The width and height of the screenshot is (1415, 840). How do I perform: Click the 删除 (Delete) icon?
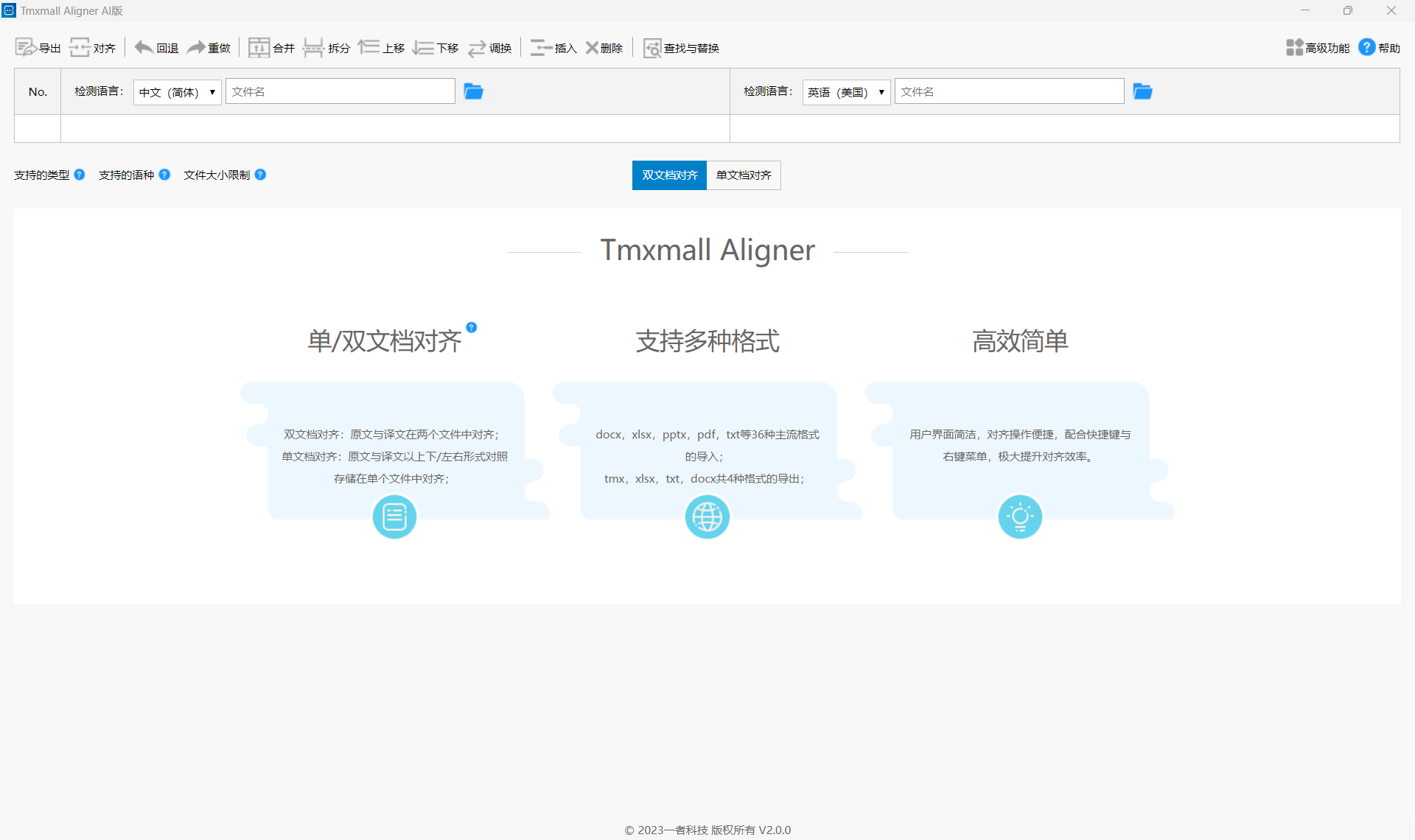click(604, 47)
